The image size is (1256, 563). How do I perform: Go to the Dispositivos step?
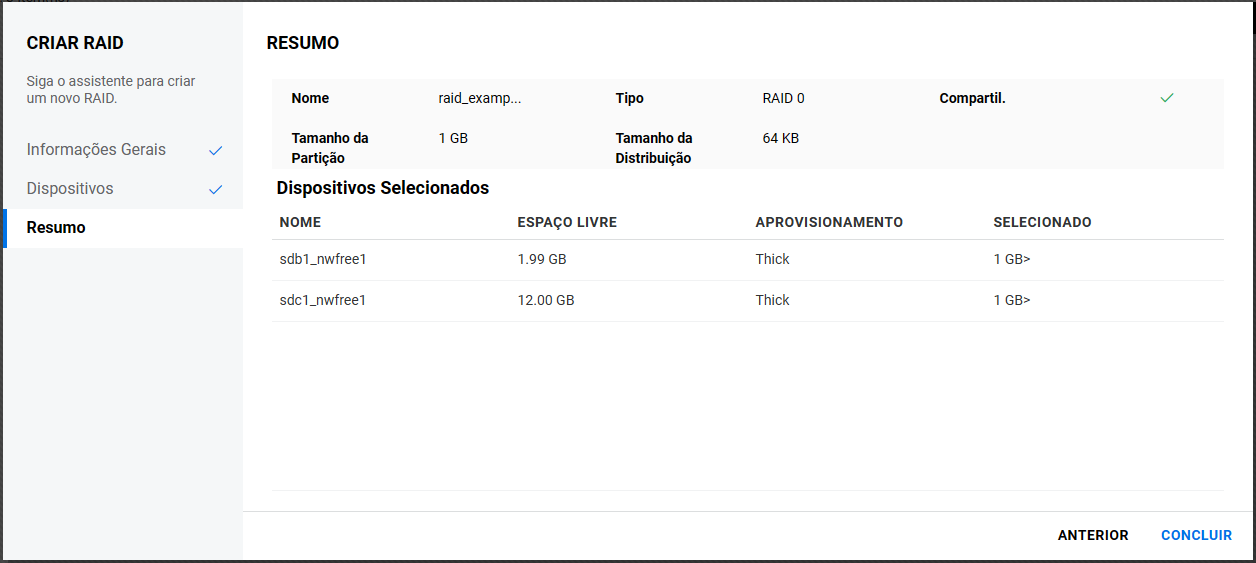coord(70,189)
